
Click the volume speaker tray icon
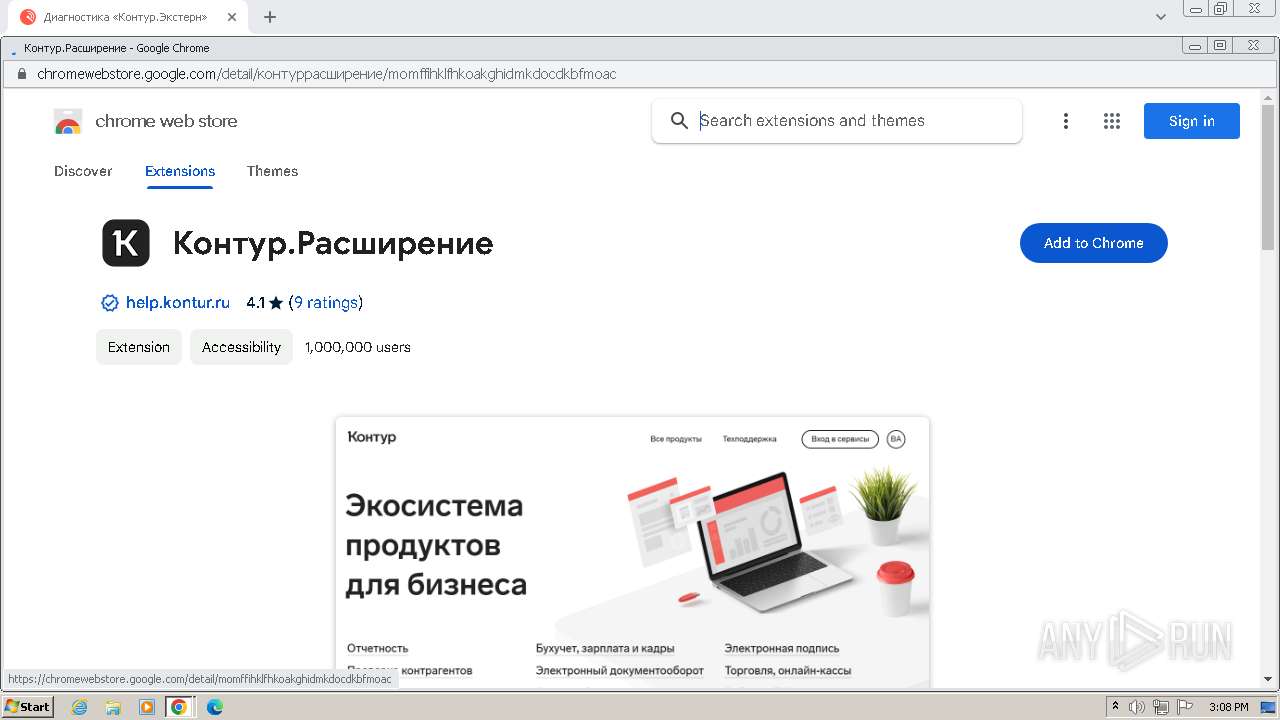click(x=1137, y=707)
